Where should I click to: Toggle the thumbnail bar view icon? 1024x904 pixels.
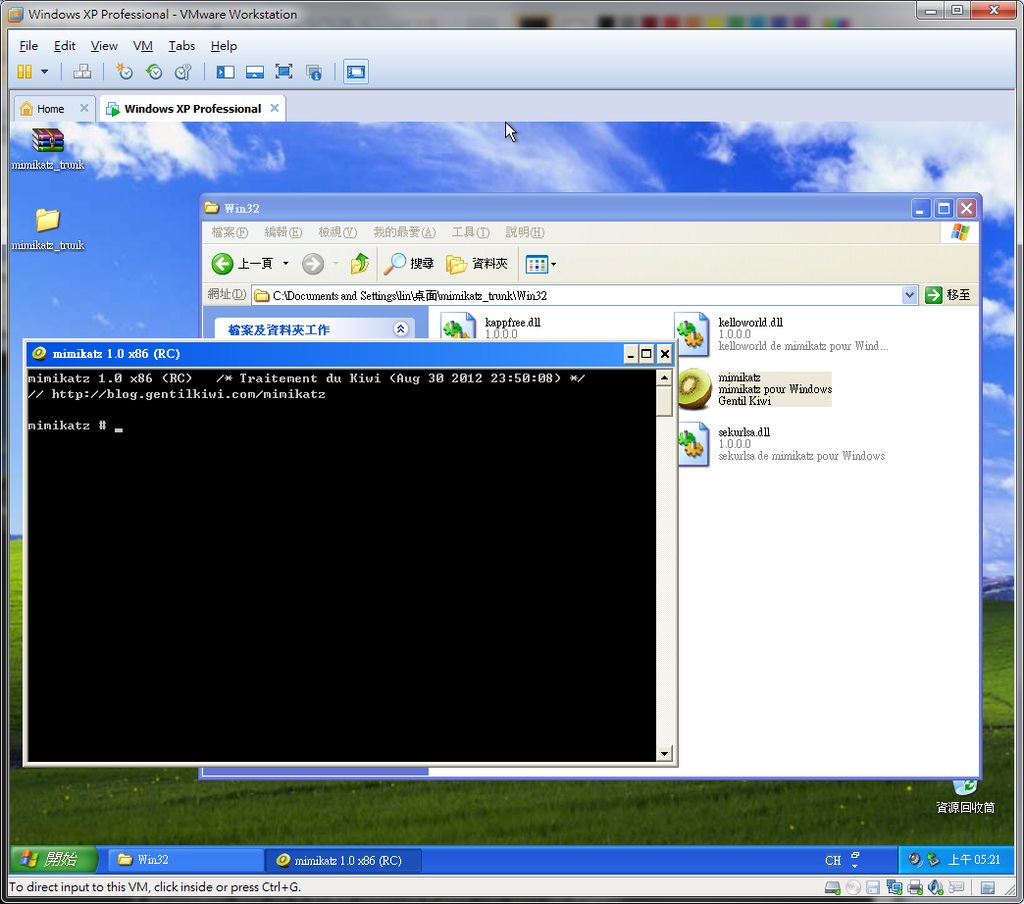255,72
